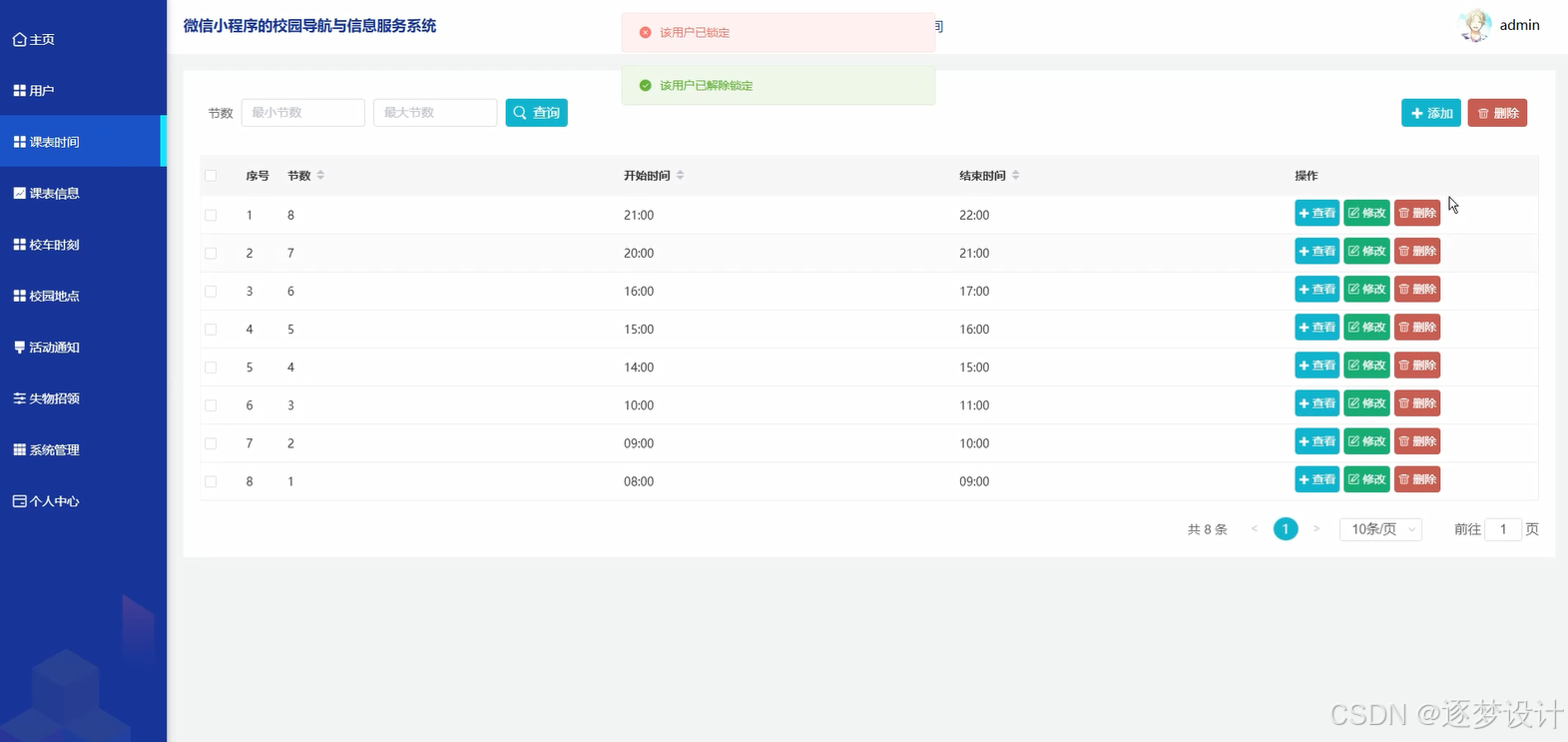The height and width of the screenshot is (742, 1568).
Task: Focus the 前往 page number input
Action: click(1503, 529)
